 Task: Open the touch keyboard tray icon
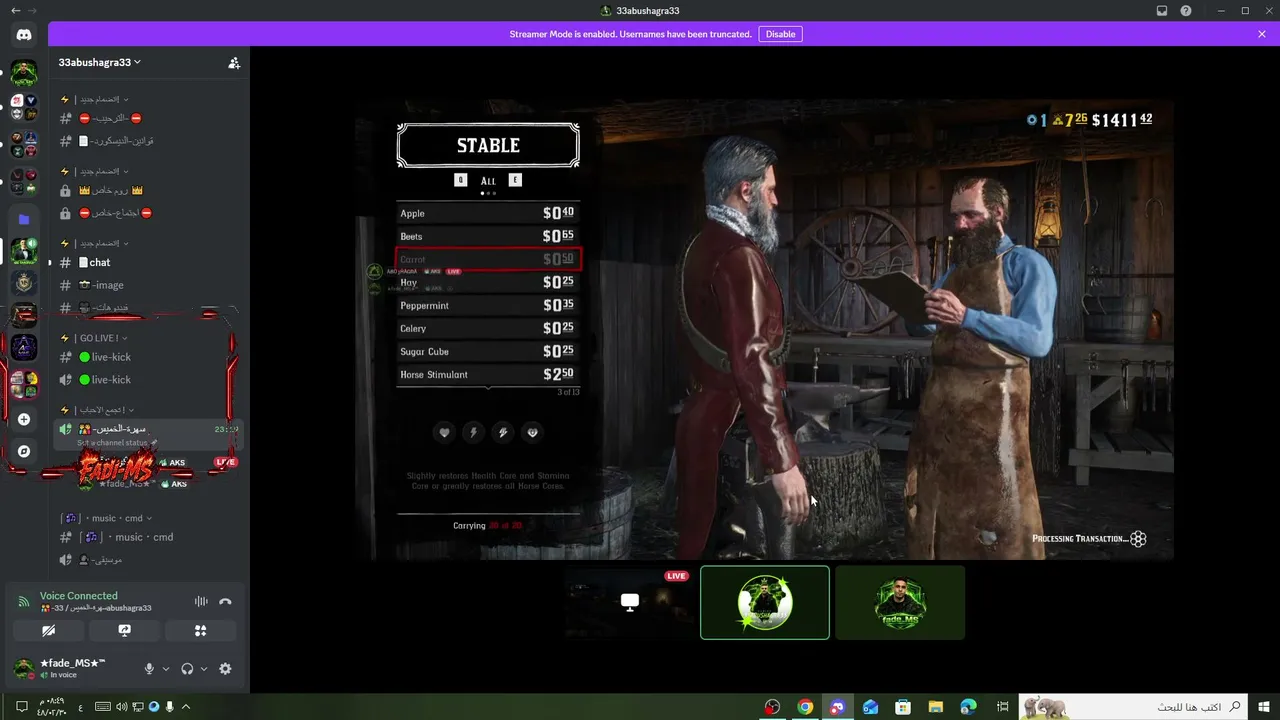coord(102,707)
